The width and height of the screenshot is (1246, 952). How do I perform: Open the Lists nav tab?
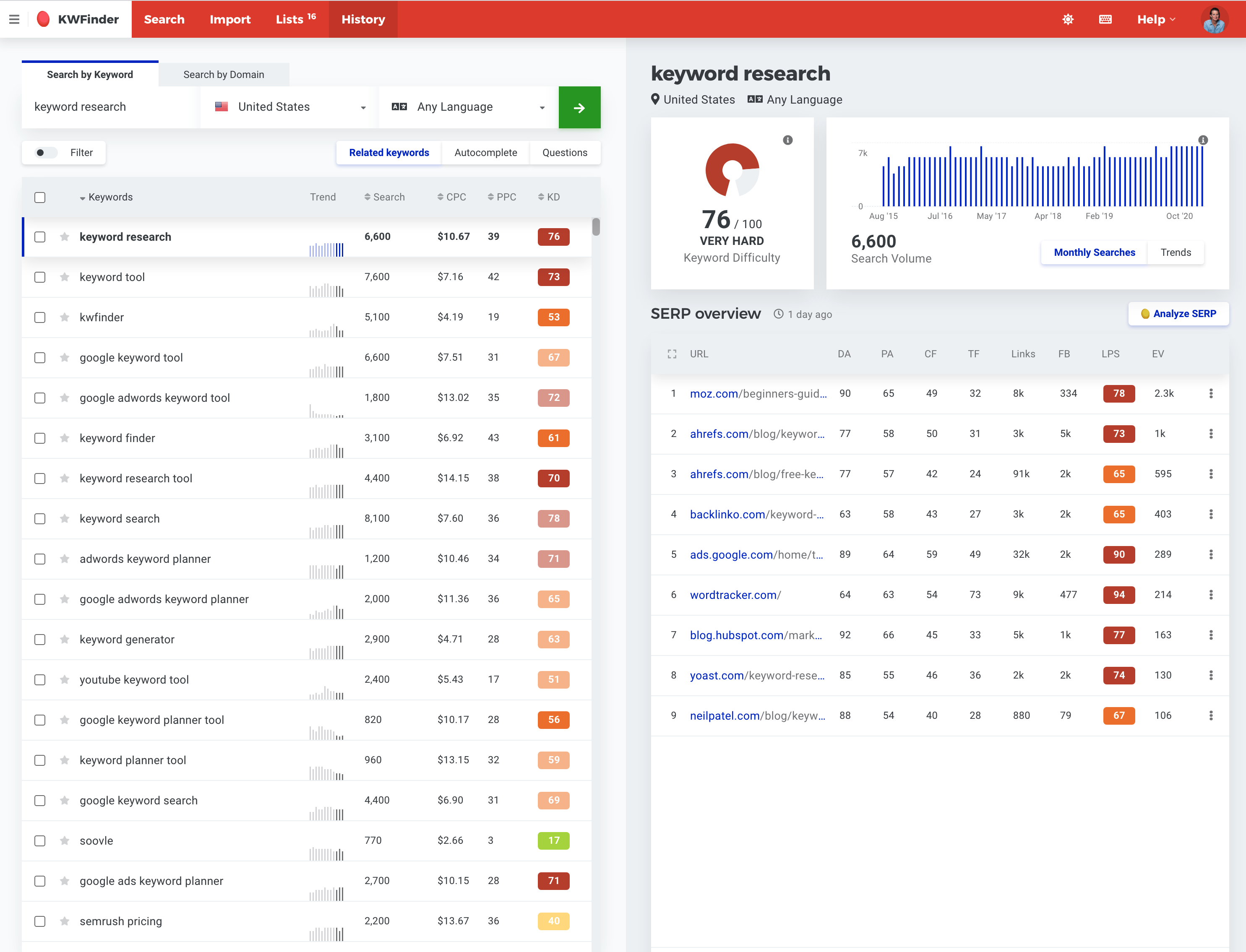(296, 19)
